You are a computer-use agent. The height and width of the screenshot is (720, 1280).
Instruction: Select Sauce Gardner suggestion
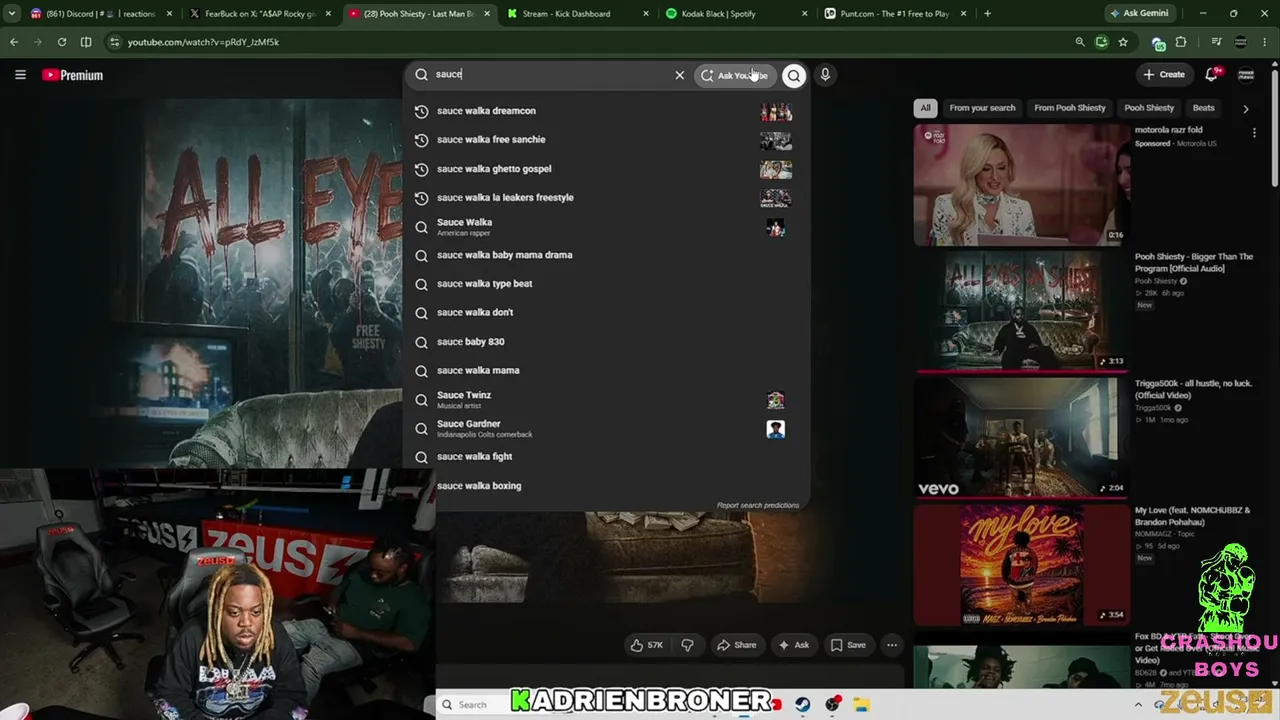[x=605, y=429]
